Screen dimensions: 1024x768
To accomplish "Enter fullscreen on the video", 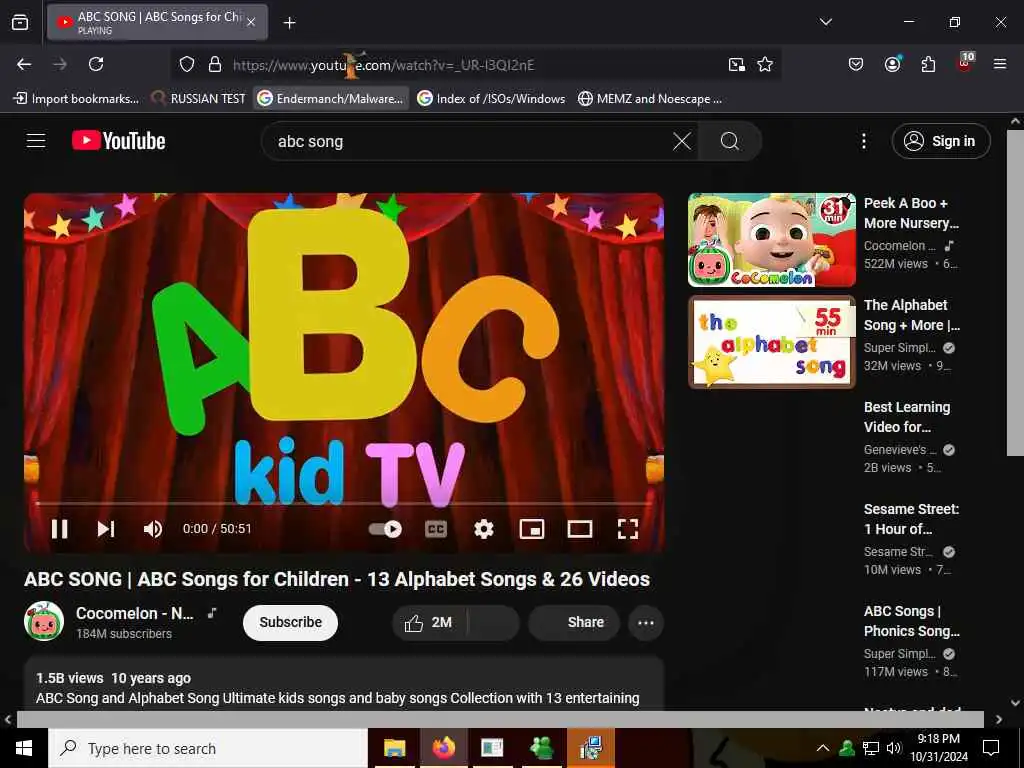I will 628,529.
